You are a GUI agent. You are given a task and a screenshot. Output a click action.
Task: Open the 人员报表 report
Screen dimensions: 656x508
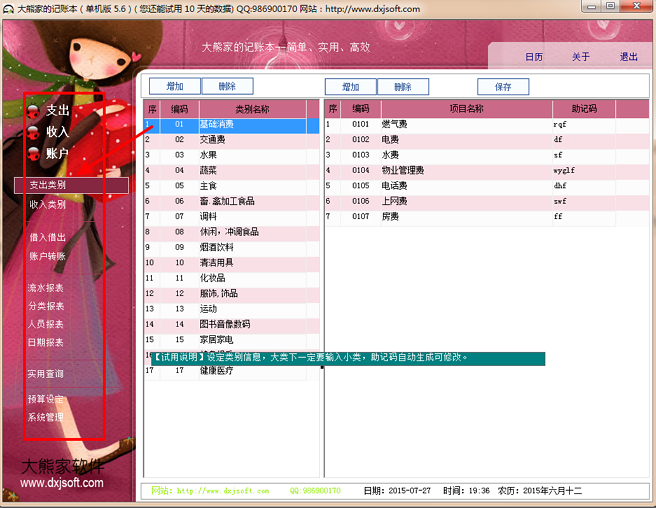click(46, 324)
